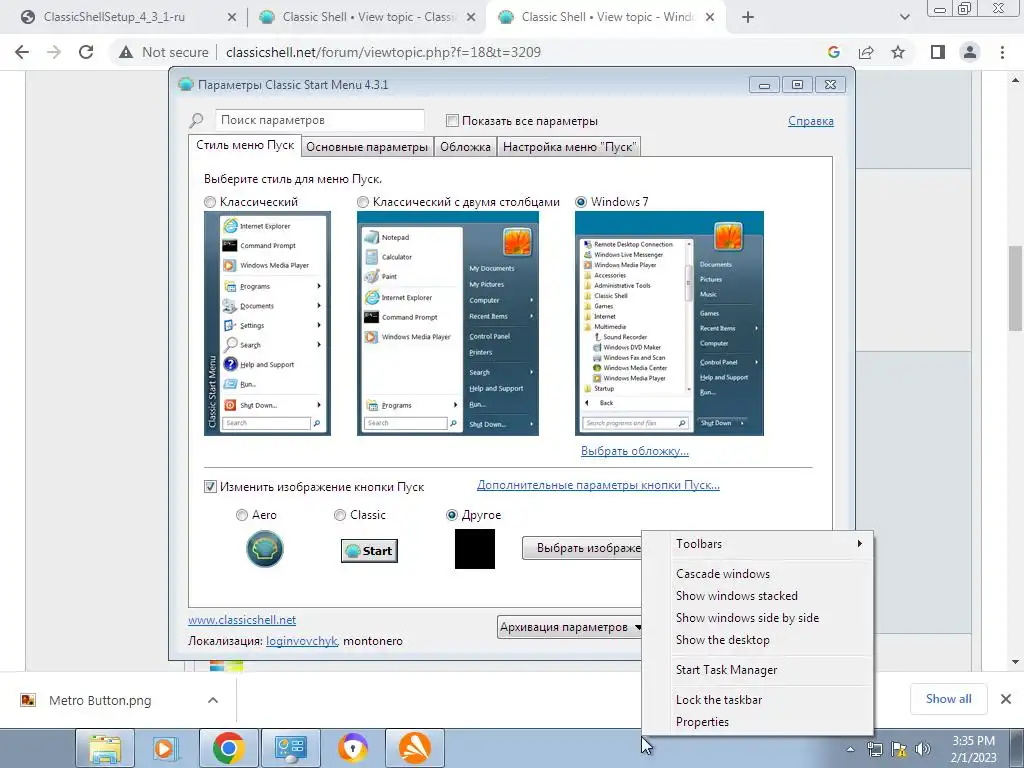This screenshot has height=768, width=1024.
Task: Click the browser back arrow
Action: (22, 52)
